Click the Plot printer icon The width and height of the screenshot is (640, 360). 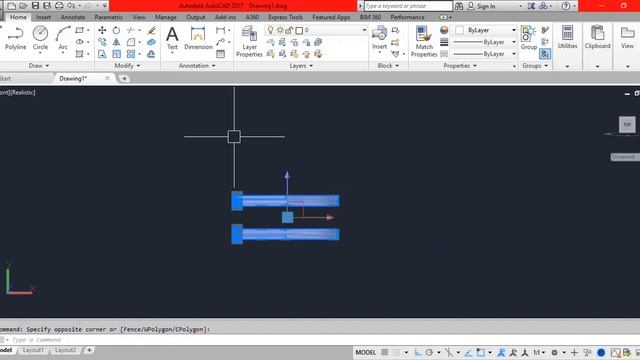point(59,6)
